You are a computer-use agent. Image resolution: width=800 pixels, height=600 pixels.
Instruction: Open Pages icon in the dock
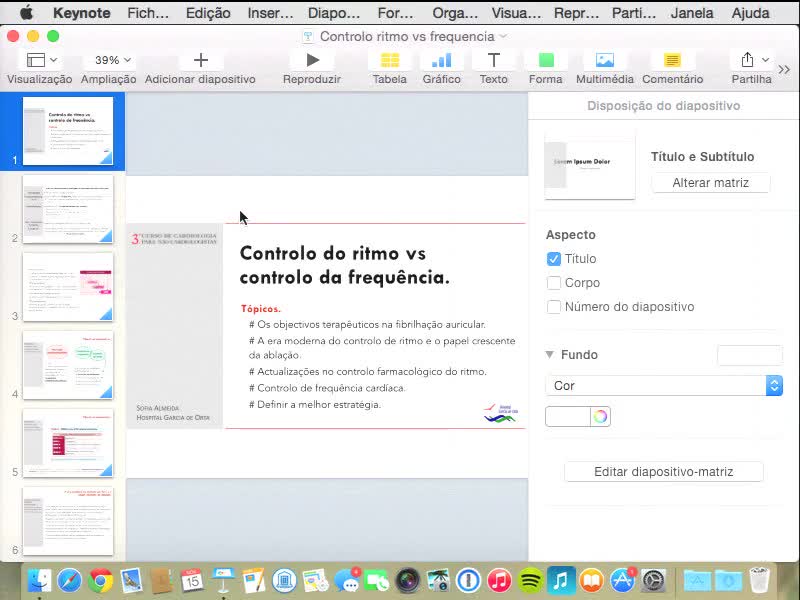point(254,580)
